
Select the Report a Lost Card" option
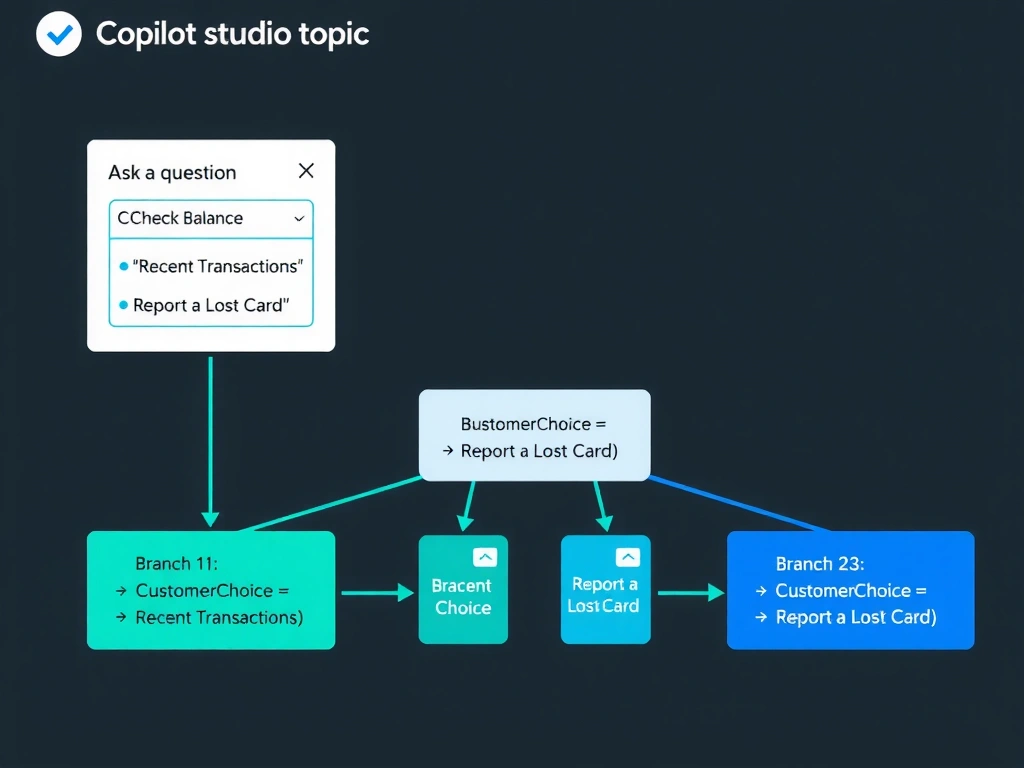(204, 305)
